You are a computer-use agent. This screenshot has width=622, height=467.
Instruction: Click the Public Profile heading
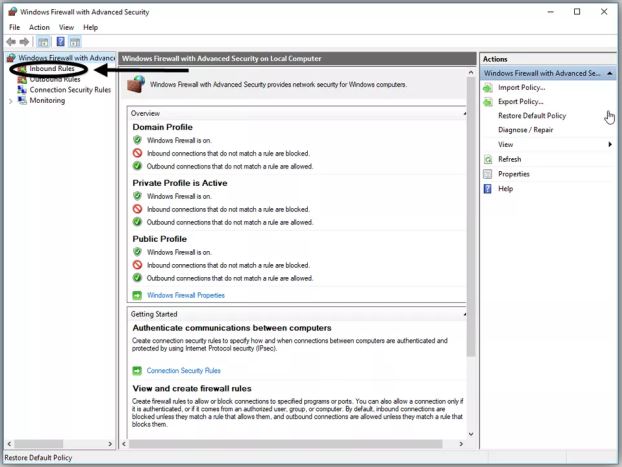click(x=159, y=239)
